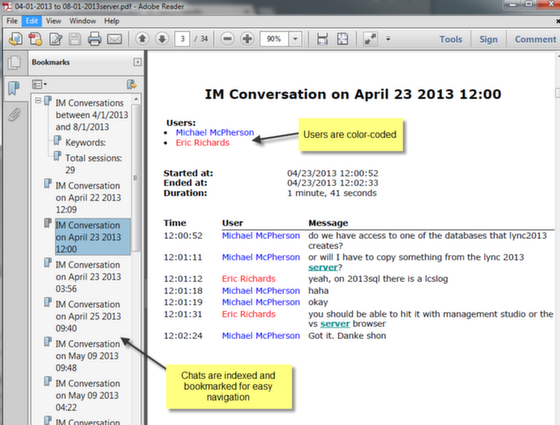Select the Keywords bookmark
The width and height of the screenshot is (560, 425).
pos(85,142)
